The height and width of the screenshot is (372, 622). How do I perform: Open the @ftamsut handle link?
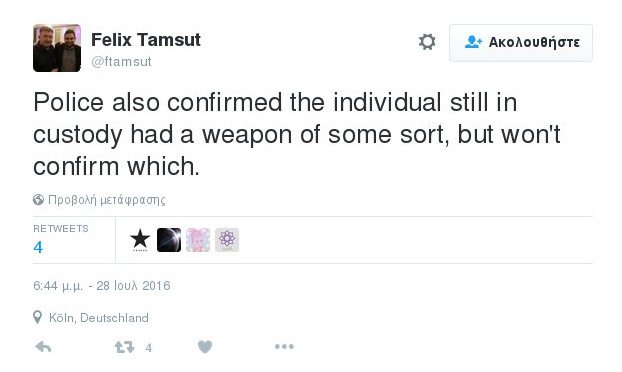click(121, 61)
